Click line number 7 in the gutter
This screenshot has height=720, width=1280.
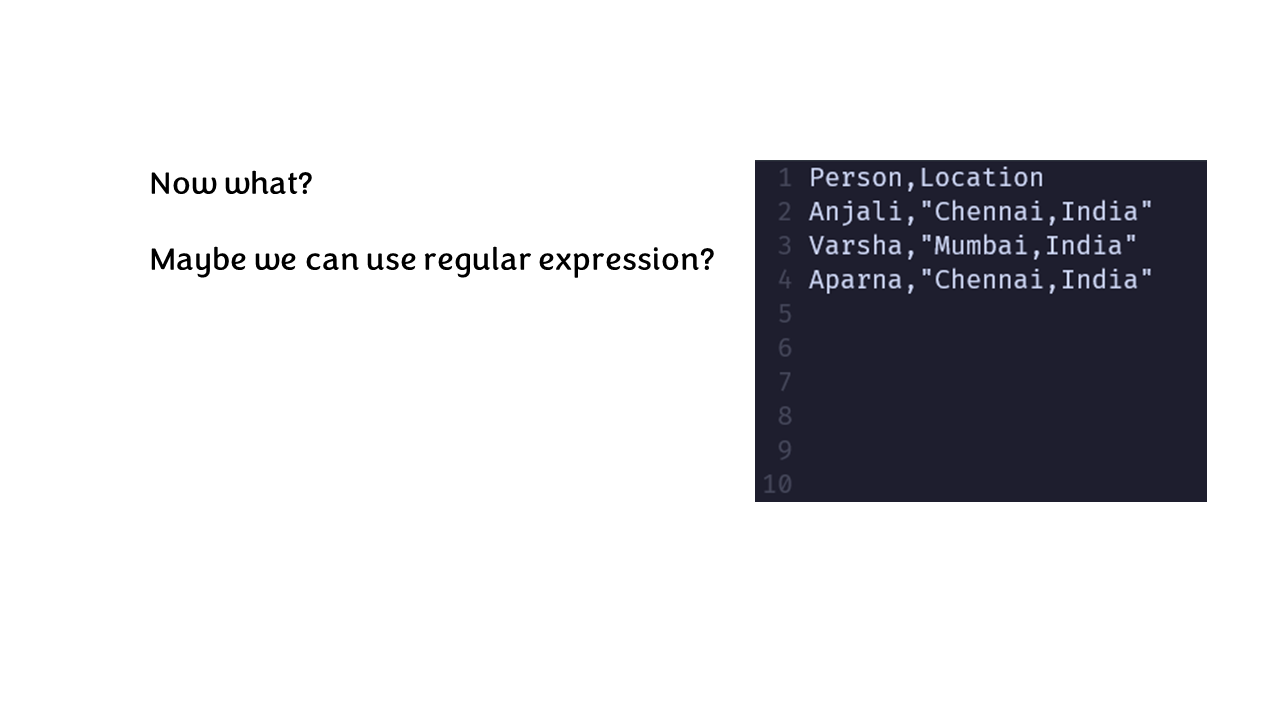785,382
